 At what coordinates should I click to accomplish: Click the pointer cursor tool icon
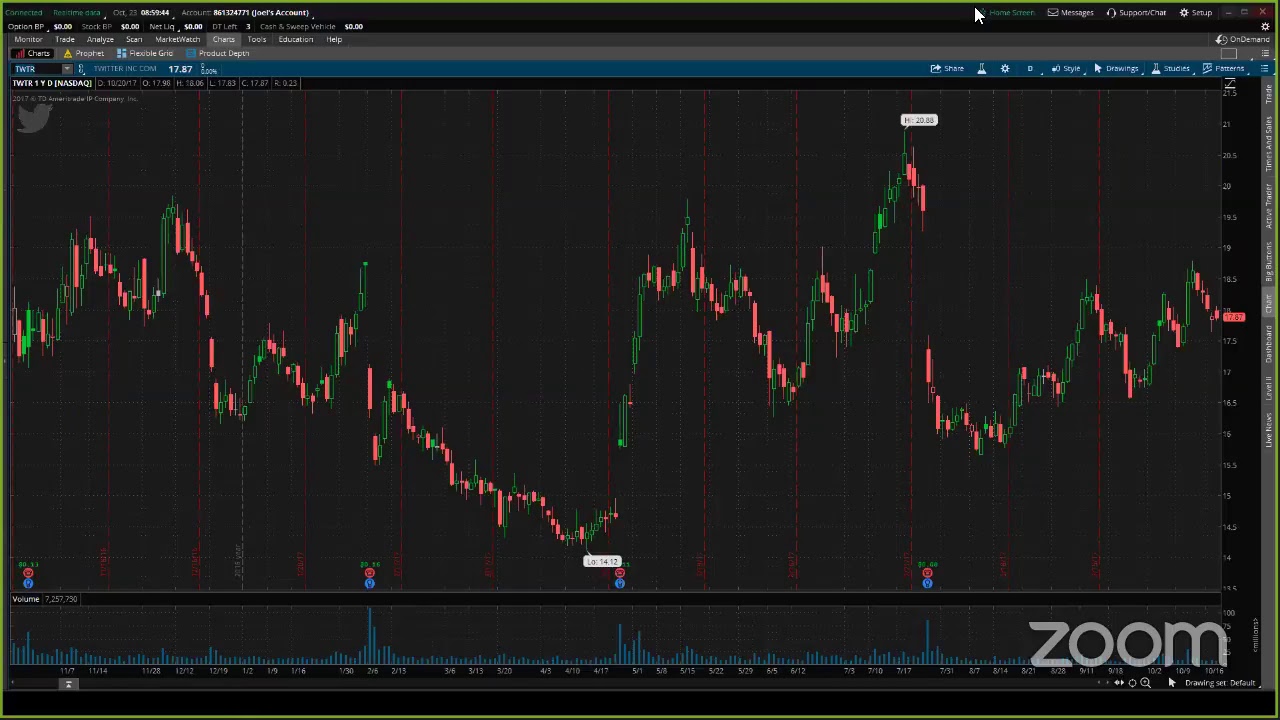point(1172,683)
